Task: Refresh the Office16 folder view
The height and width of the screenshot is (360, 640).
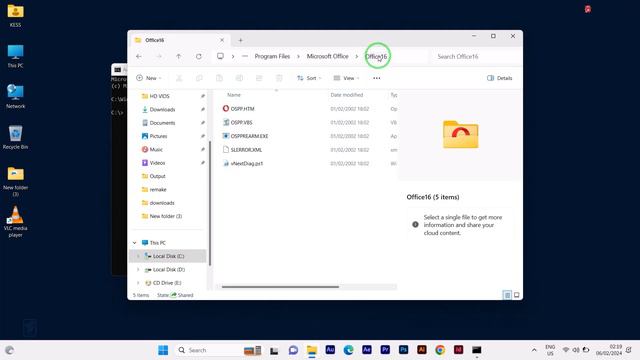Action: click(x=198, y=56)
